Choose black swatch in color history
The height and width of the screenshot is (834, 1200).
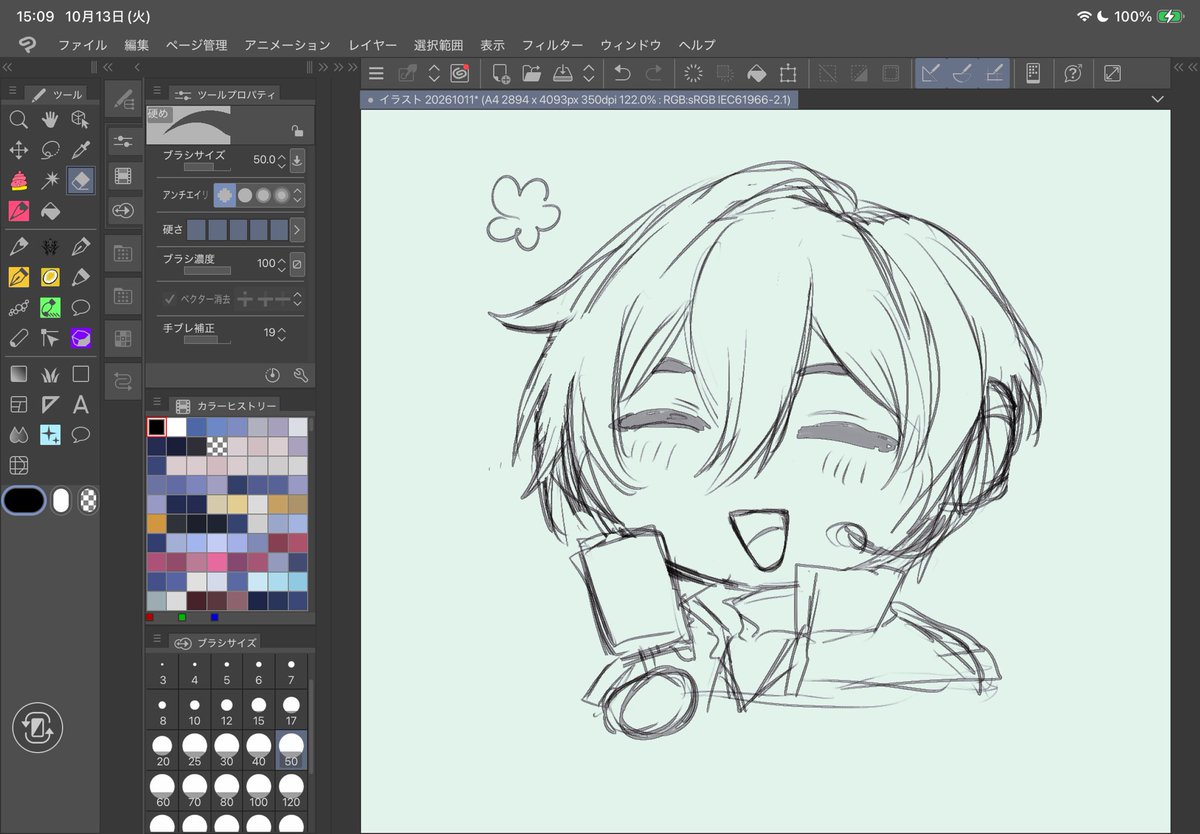tap(156, 427)
